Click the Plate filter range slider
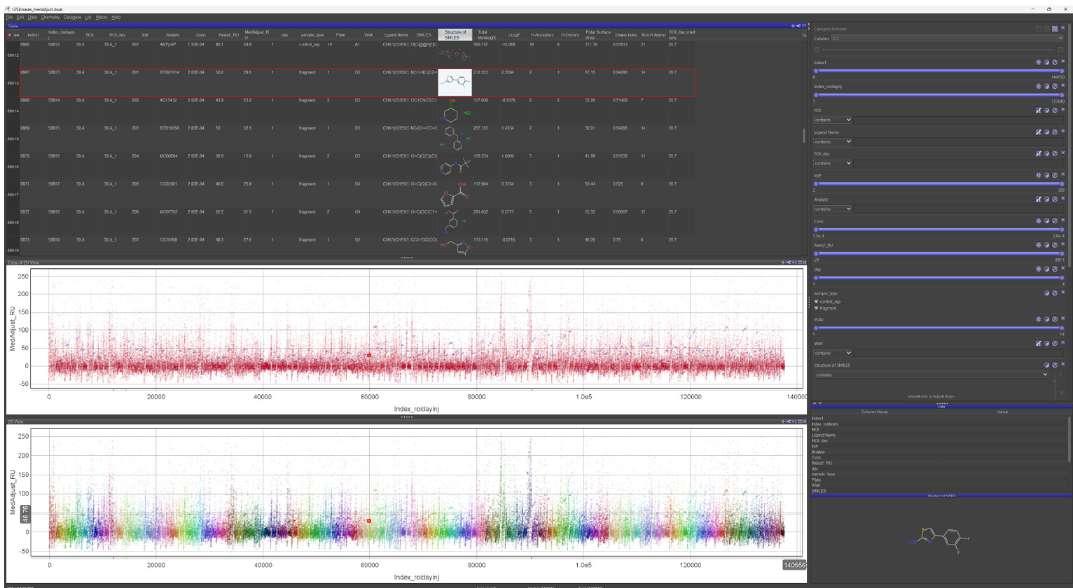The image size is (1073, 588). point(939,328)
